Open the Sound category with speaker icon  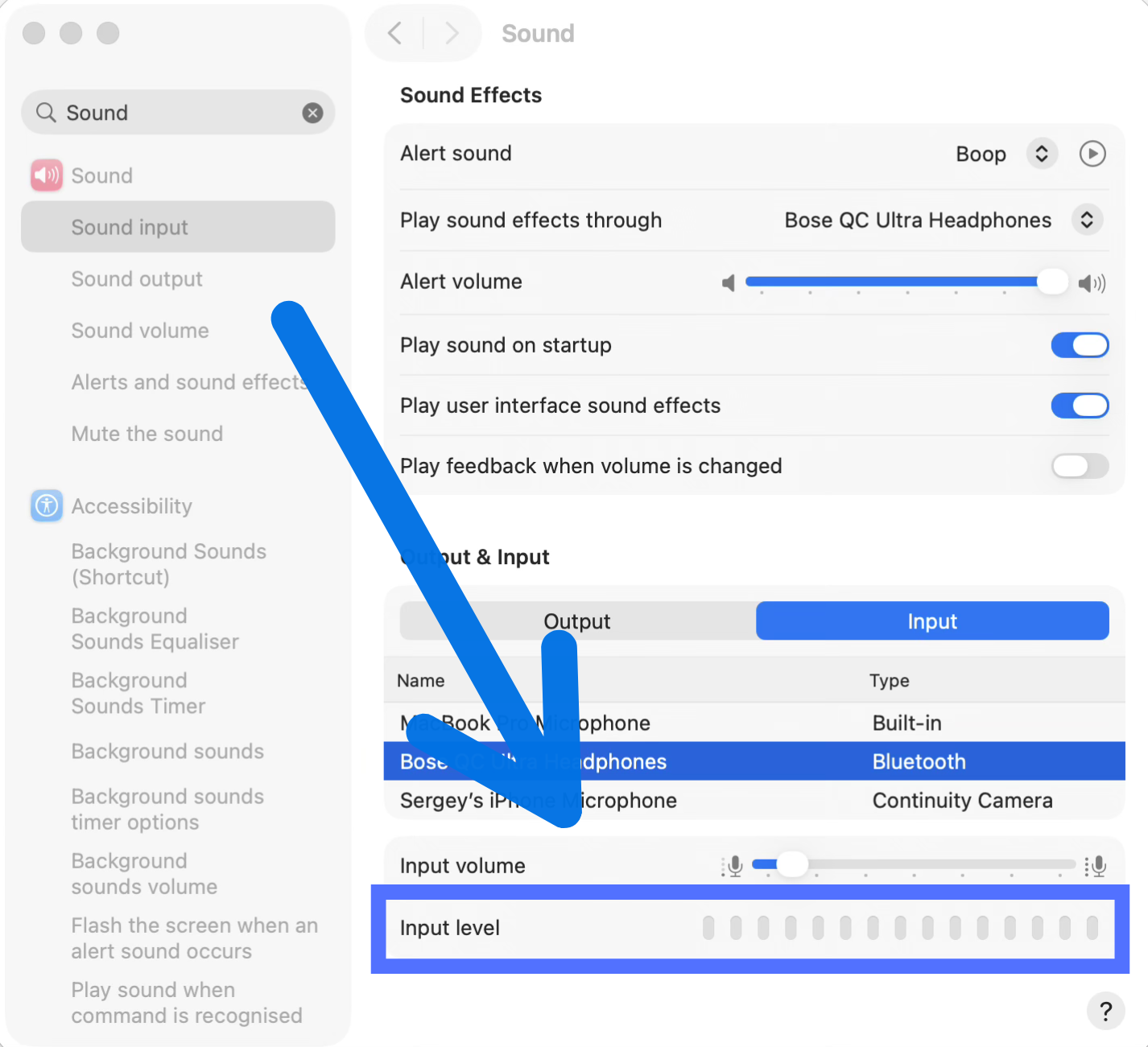tap(47, 175)
